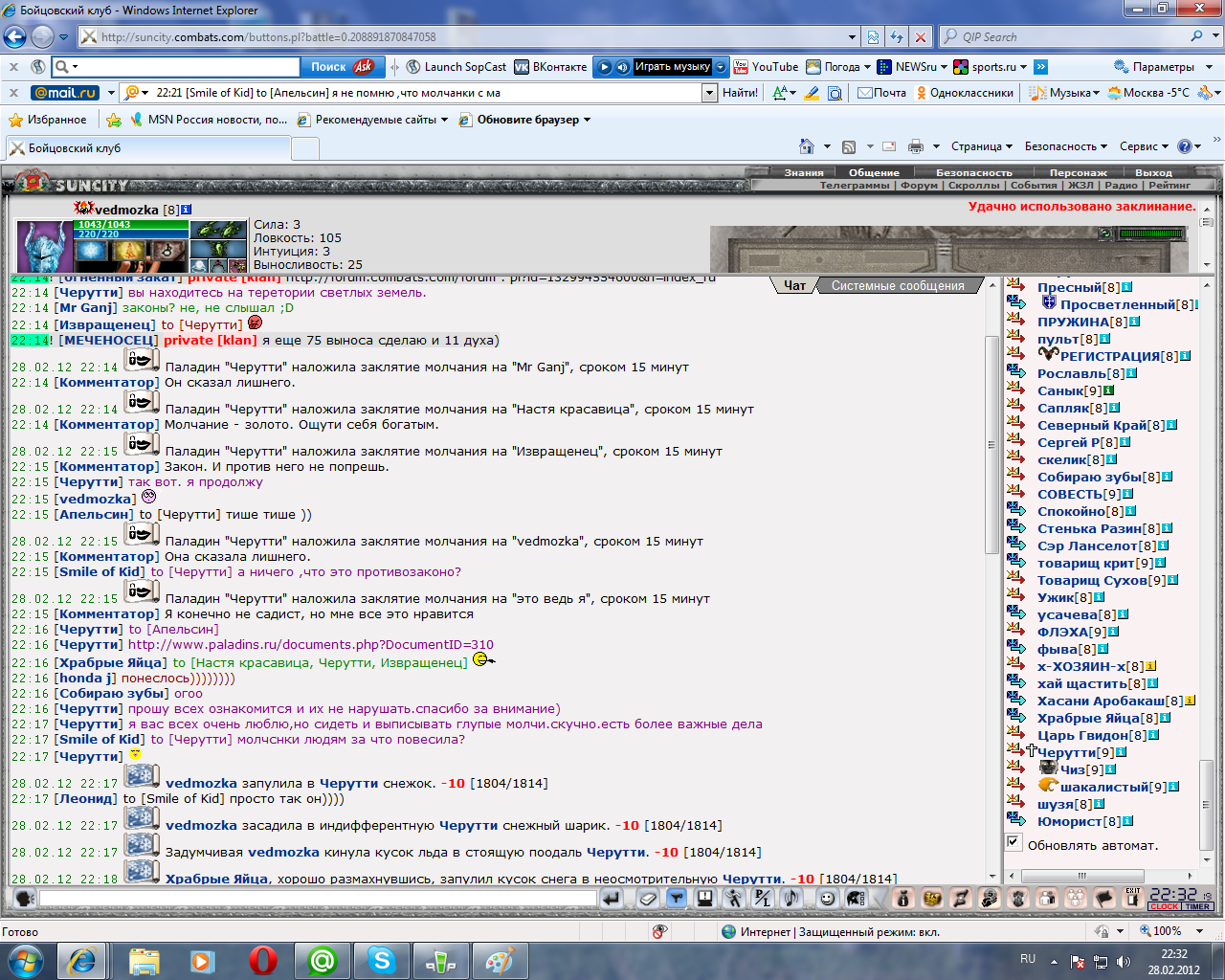
Task: Open the Ask toolbar search field dropdown
Action: click(75, 67)
